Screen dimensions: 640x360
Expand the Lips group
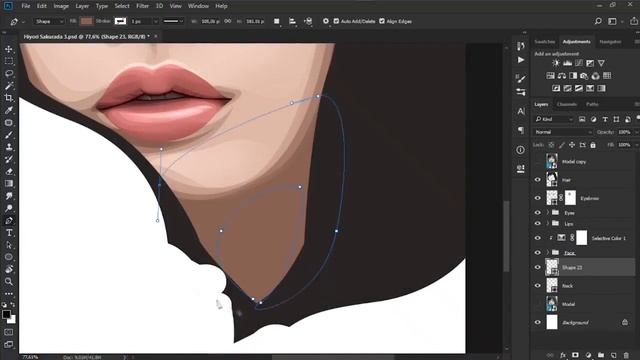pos(548,224)
